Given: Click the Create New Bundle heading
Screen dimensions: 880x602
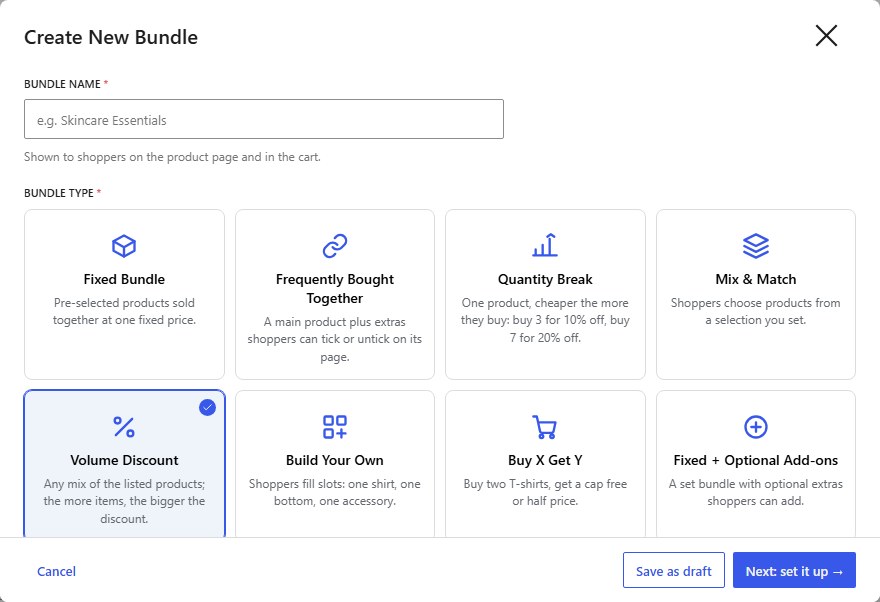Looking at the screenshot, I should coord(111,37).
